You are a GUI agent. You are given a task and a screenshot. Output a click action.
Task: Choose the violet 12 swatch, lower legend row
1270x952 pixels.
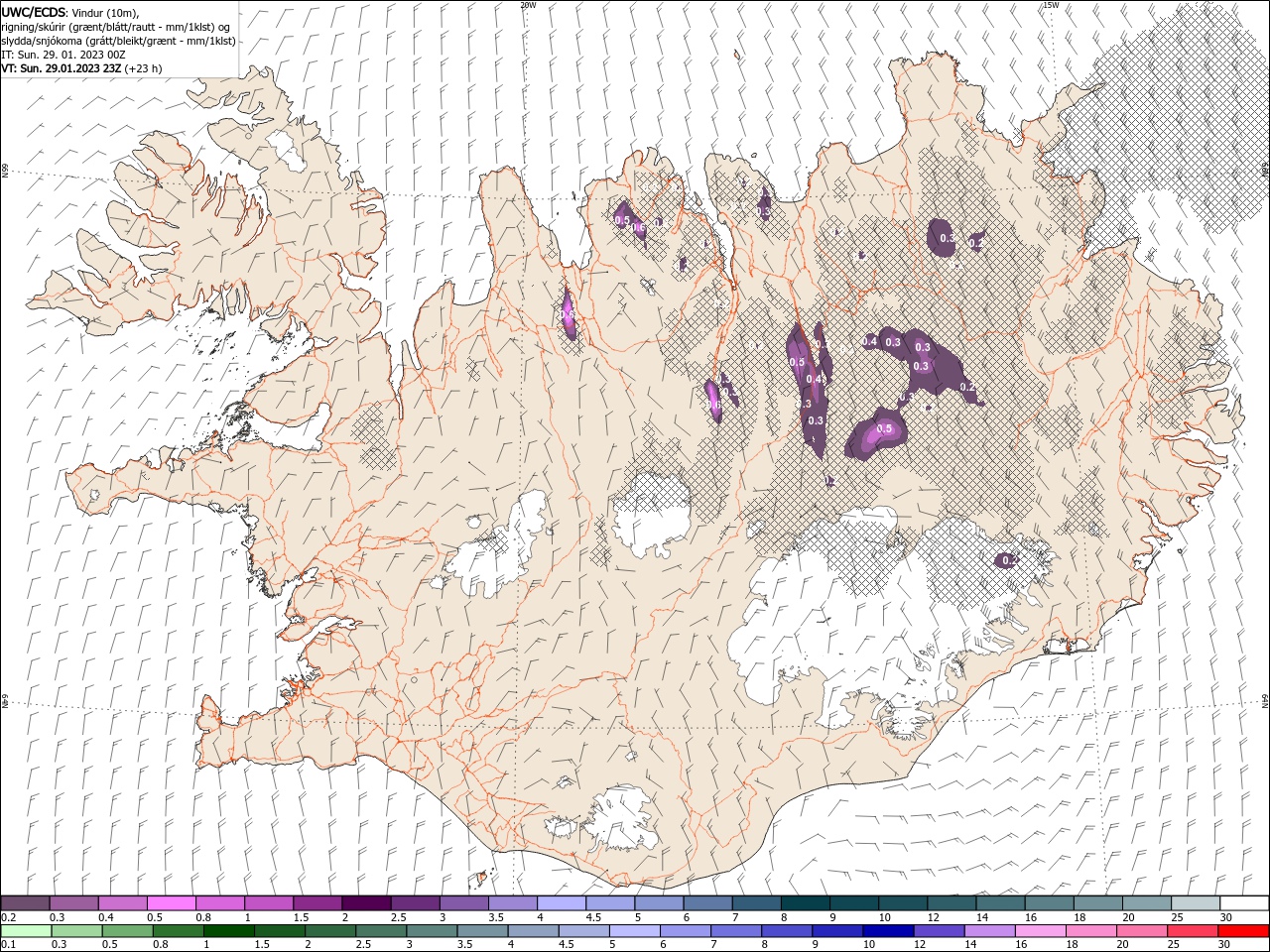939,931
